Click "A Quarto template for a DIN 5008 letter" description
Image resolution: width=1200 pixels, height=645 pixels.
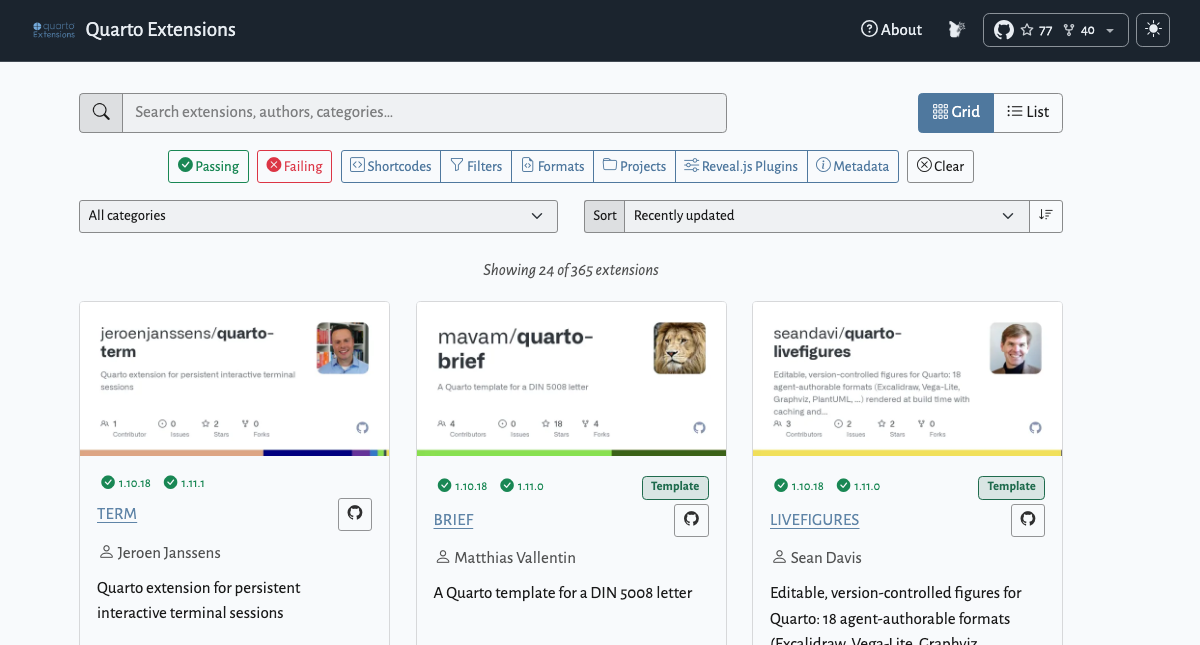point(563,593)
